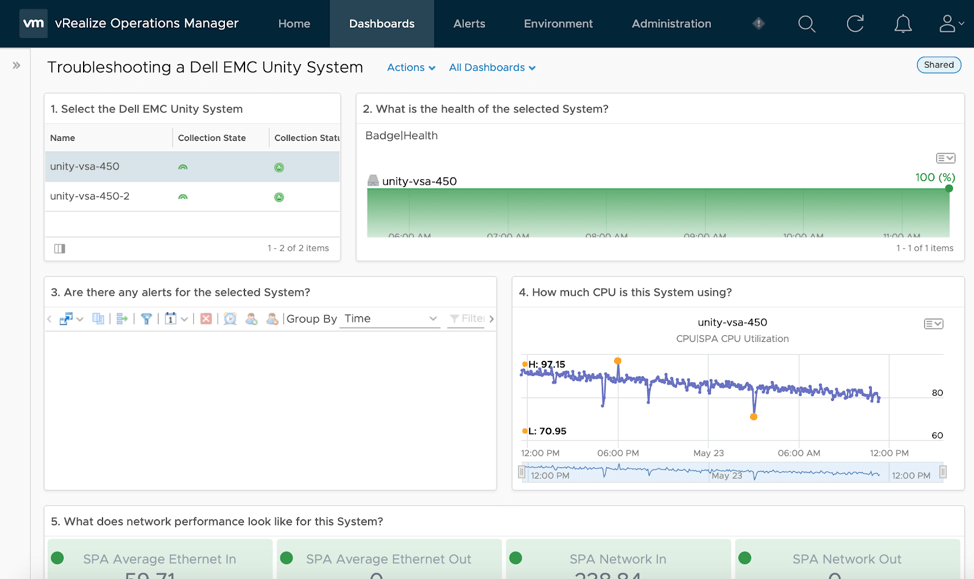Click the low point marker on CPU chart
The image size is (974, 579).
click(x=753, y=417)
